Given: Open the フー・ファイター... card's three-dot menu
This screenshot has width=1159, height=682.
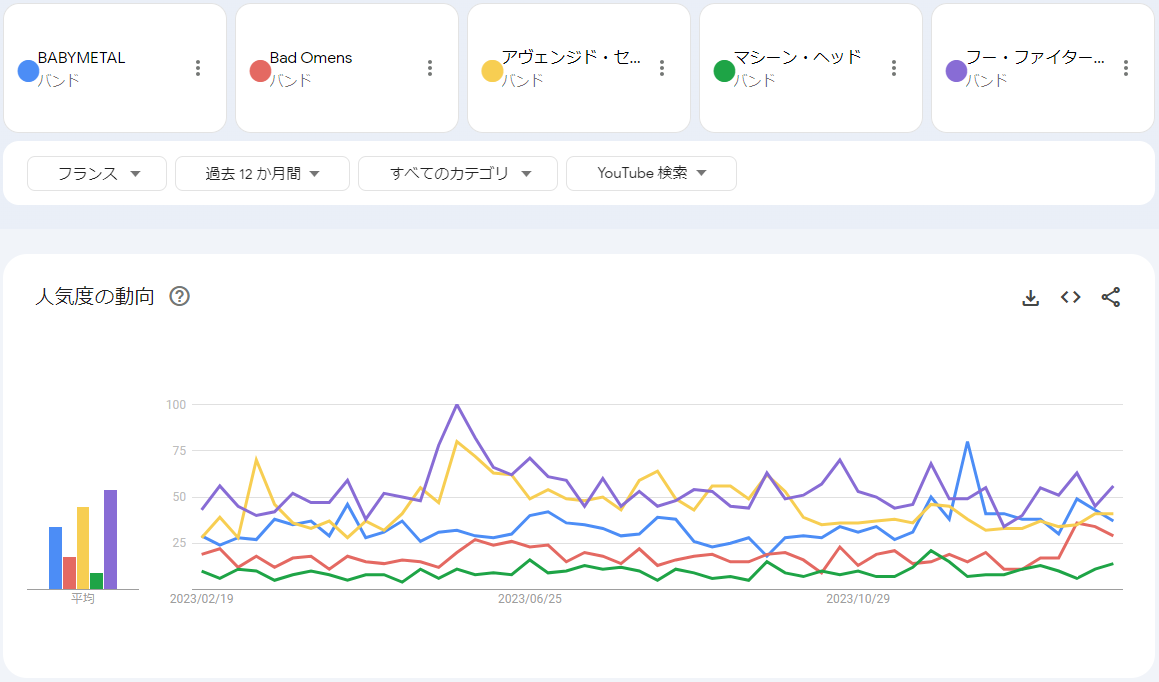Looking at the screenshot, I should click(x=1126, y=68).
